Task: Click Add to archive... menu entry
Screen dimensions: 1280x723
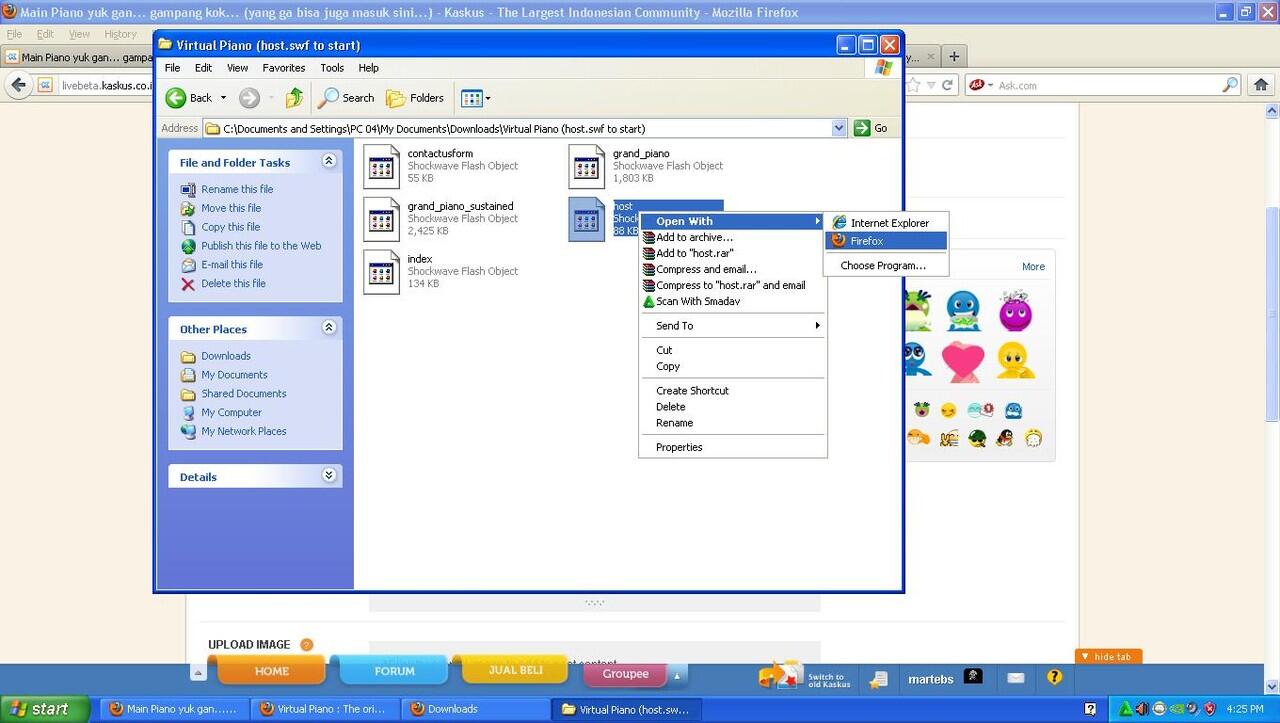Action: pyautogui.click(x=732, y=237)
